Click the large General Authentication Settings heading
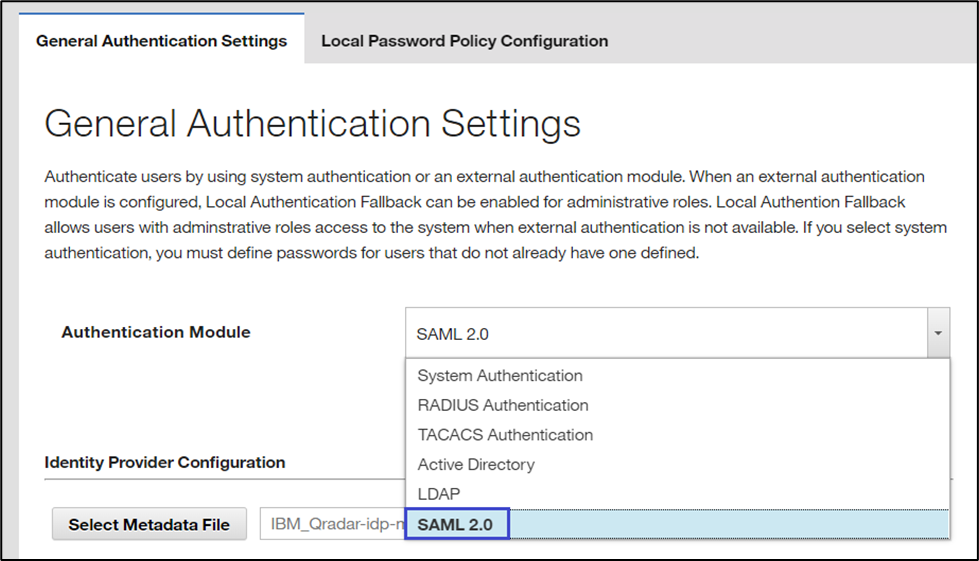Screen dimensions: 979x561 pyautogui.click(x=312, y=124)
